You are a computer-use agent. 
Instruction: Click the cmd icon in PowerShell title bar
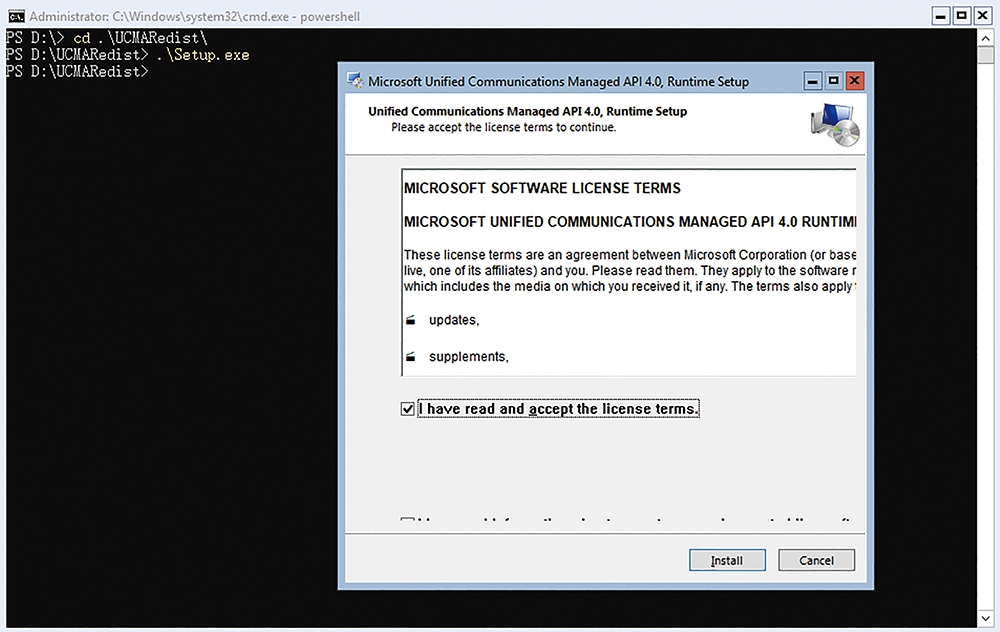point(16,16)
